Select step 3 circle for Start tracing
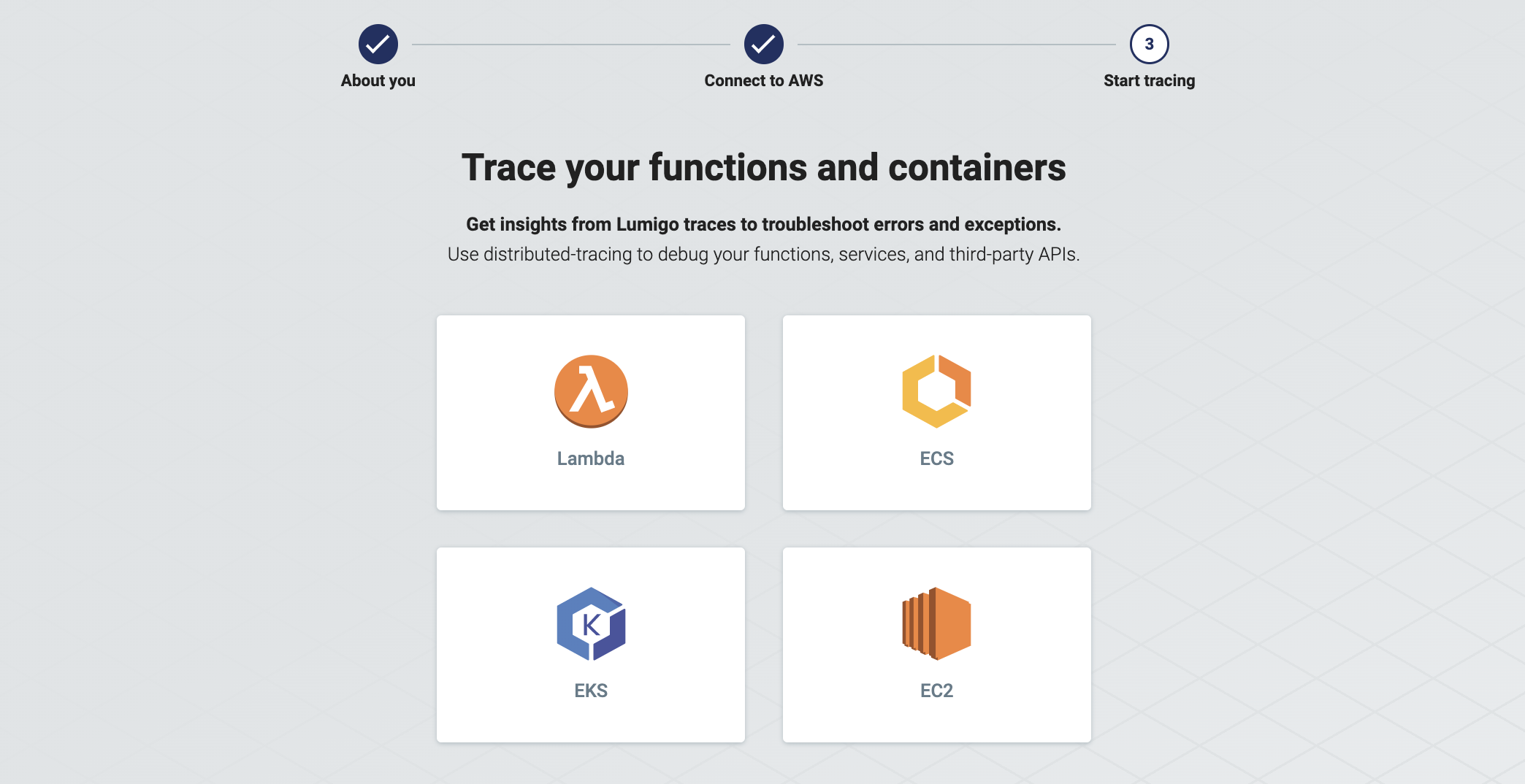Viewport: 1525px width, 784px height. pos(1150,45)
